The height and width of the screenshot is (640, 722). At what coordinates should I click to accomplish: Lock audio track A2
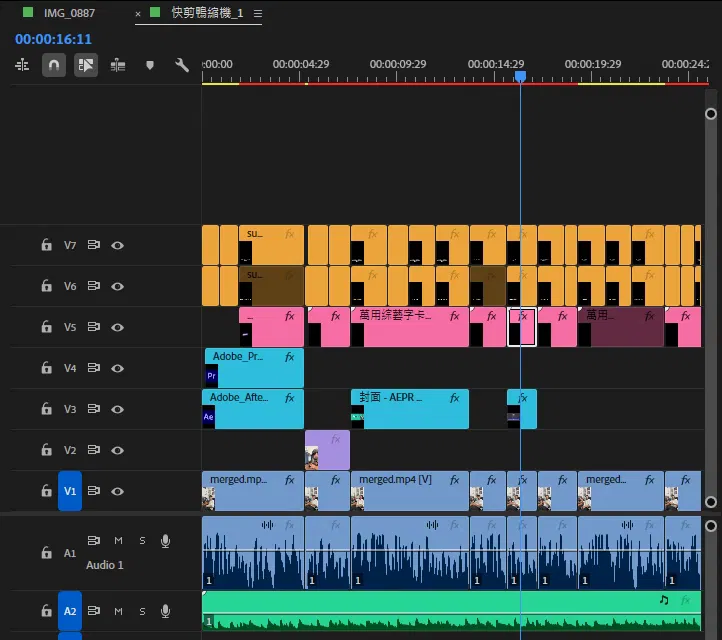click(47, 611)
